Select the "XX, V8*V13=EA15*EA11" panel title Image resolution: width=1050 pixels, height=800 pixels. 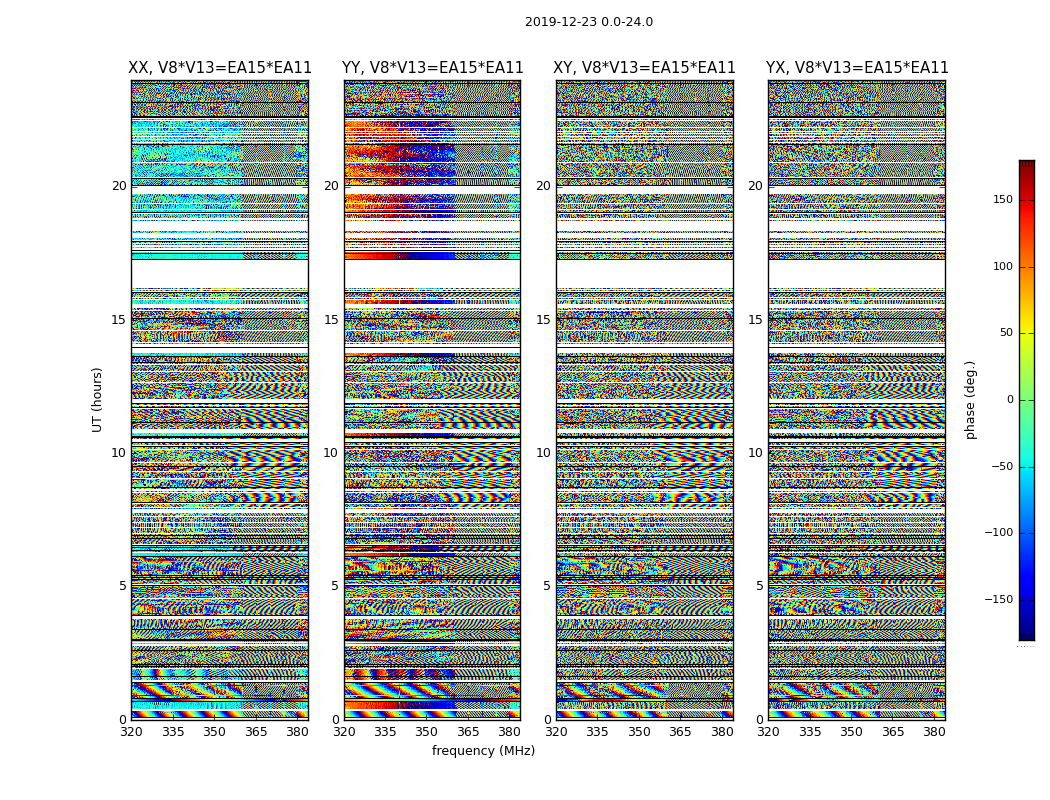220,68
